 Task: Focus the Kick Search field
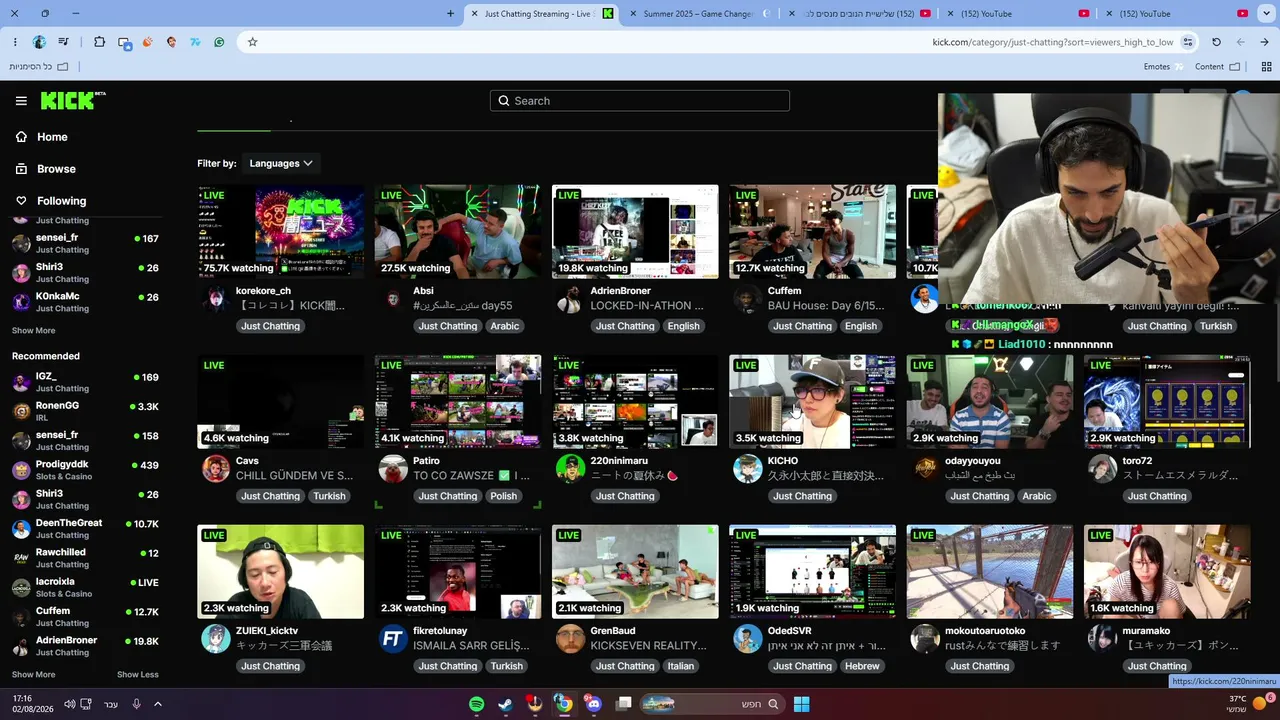click(x=640, y=101)
